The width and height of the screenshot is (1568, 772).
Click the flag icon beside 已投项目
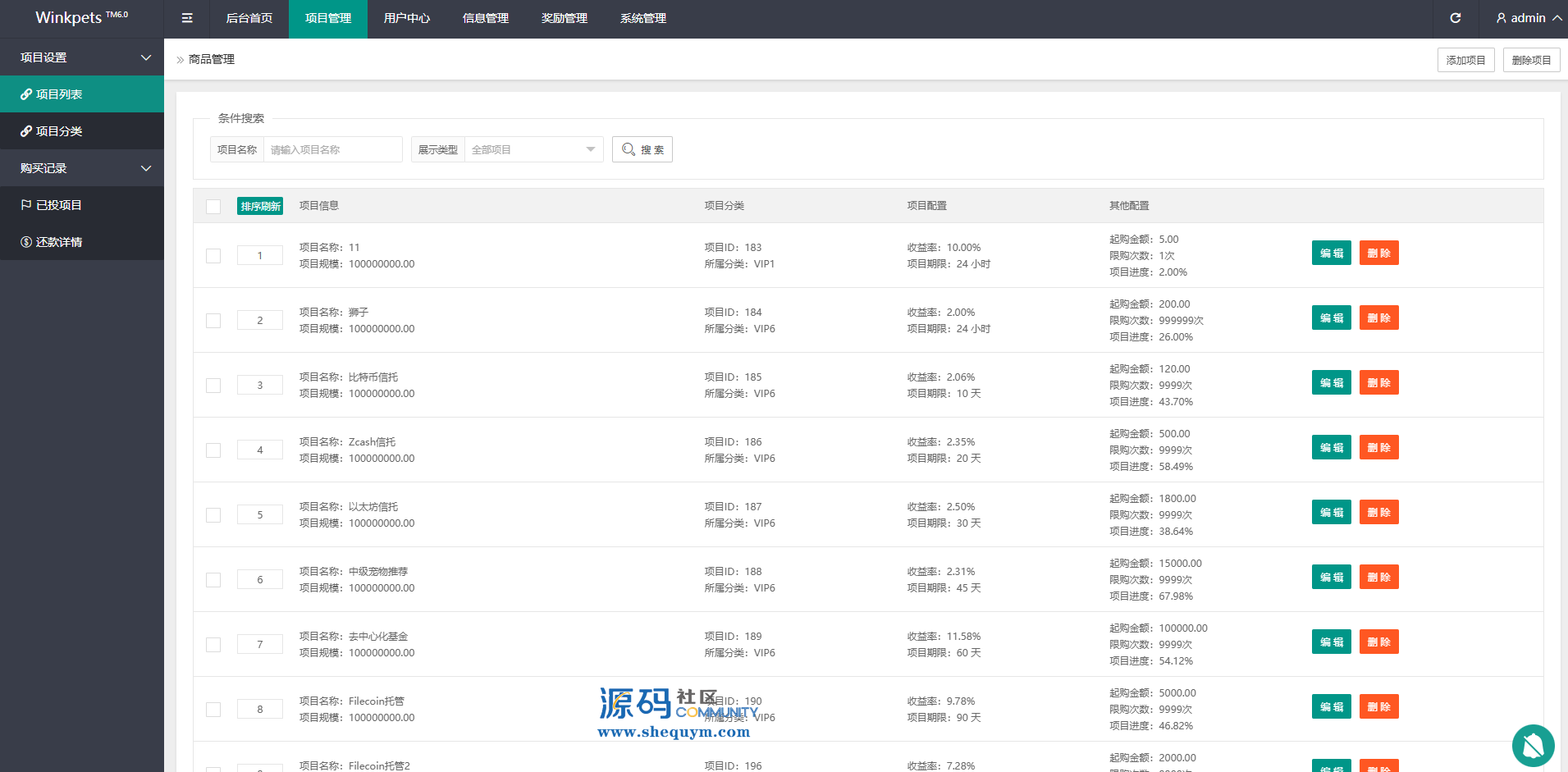point(26,205)
